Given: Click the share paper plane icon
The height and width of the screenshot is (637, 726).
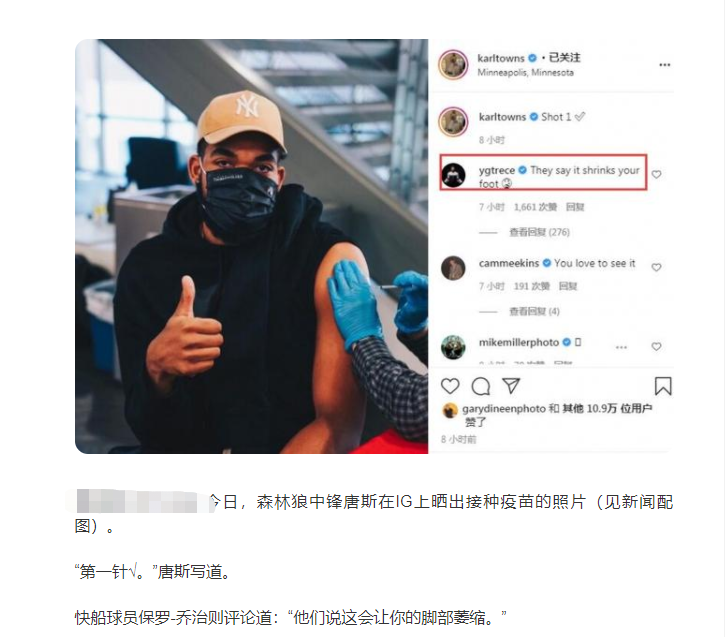Looking at the screenshot, I should 511,386.
